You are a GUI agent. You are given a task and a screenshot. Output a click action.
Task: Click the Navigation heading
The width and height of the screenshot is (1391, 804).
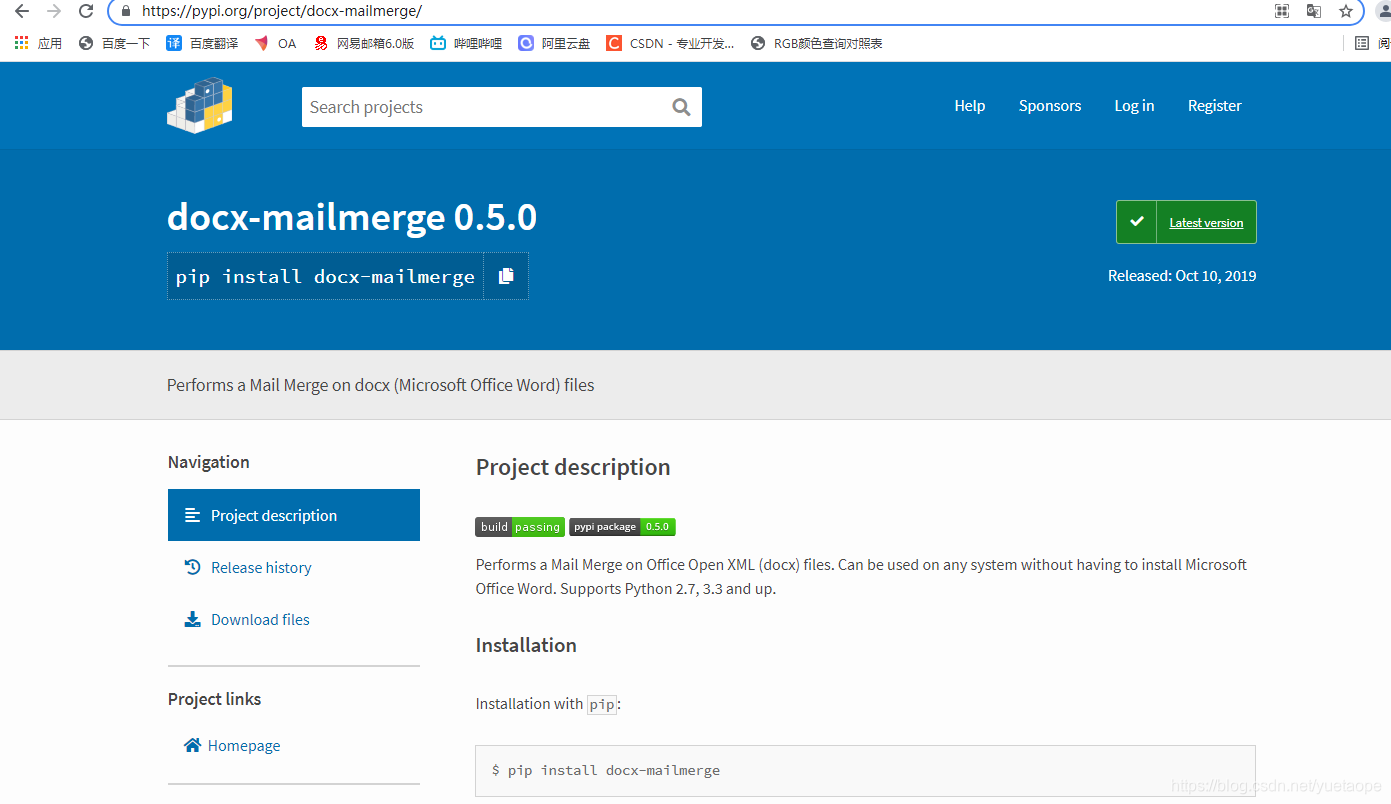tap(209, 462)
